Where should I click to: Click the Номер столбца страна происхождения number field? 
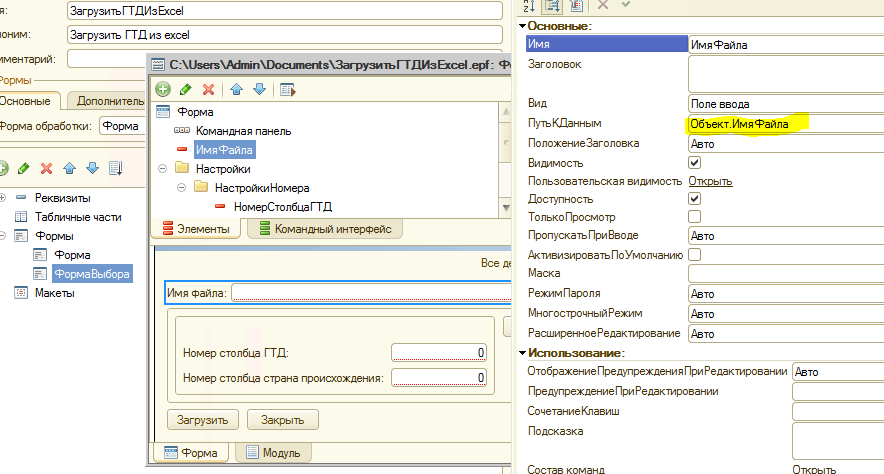point(439,378)
